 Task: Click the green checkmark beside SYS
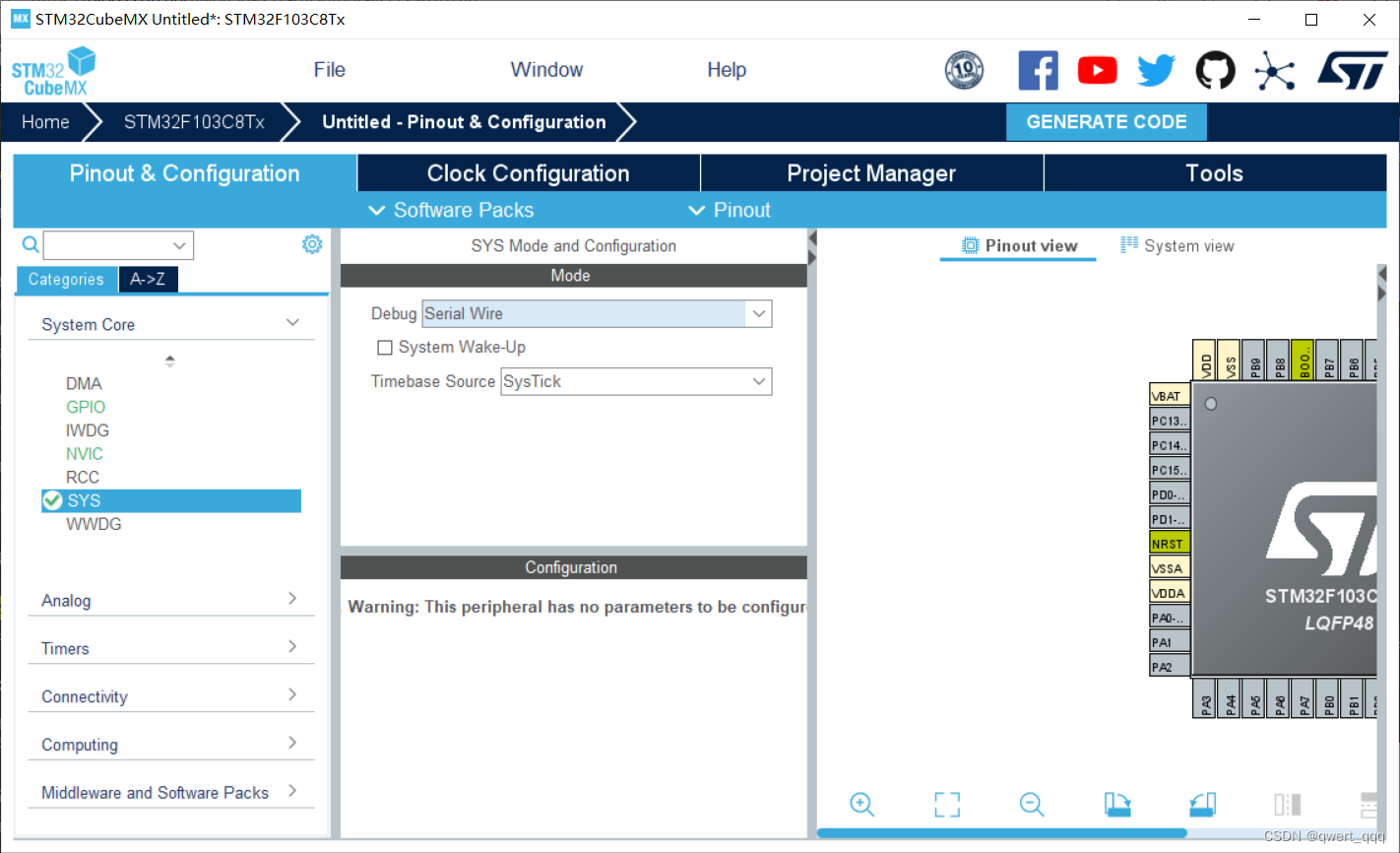[52, 500]
